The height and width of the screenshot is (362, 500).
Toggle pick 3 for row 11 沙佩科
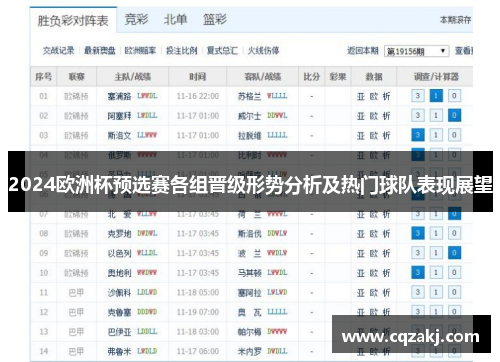(418, 292)
